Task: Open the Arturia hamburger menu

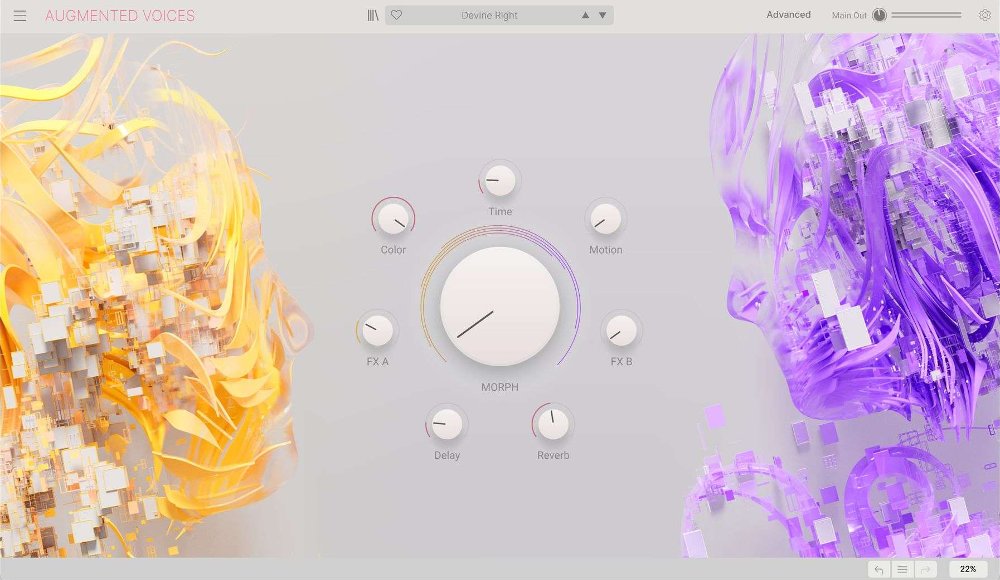Action: [19, 15]
